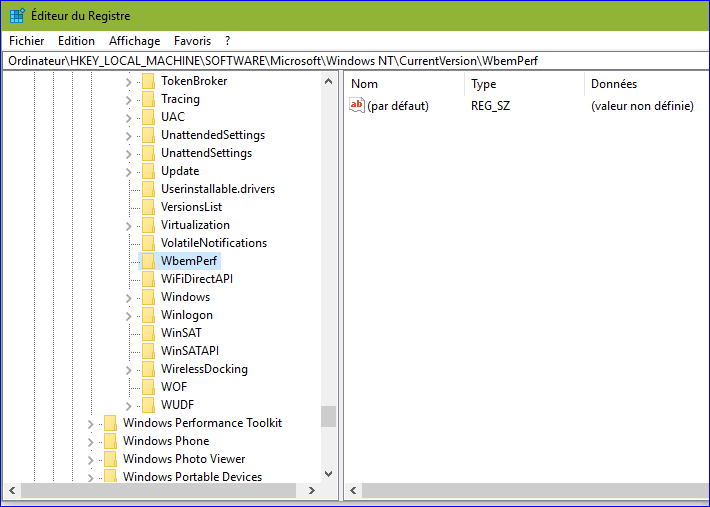Screen dimensions: 710x507
Task: Select the Windows key folder icon
Action: click(x=148, y=297)
